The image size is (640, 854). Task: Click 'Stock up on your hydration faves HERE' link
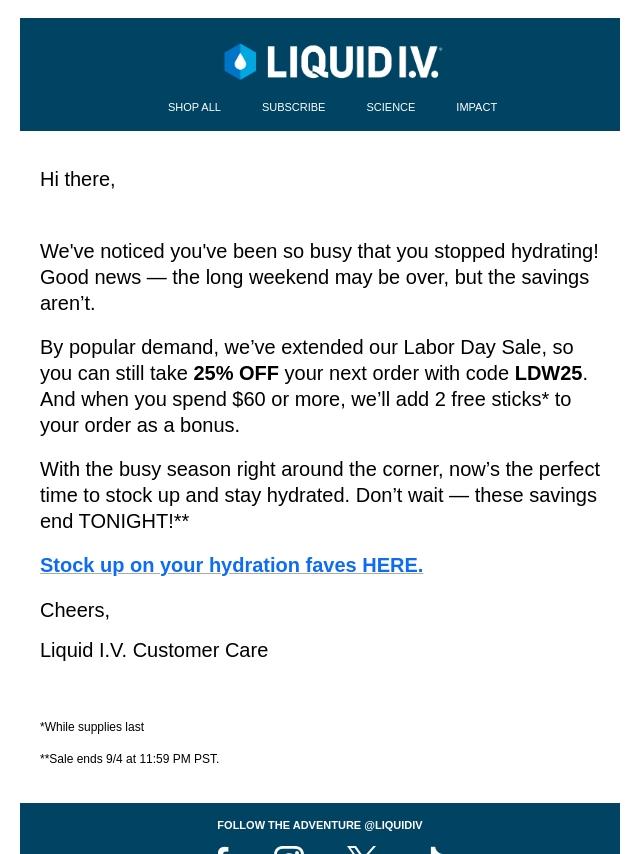pyautogui.click(x=231, y=565)
